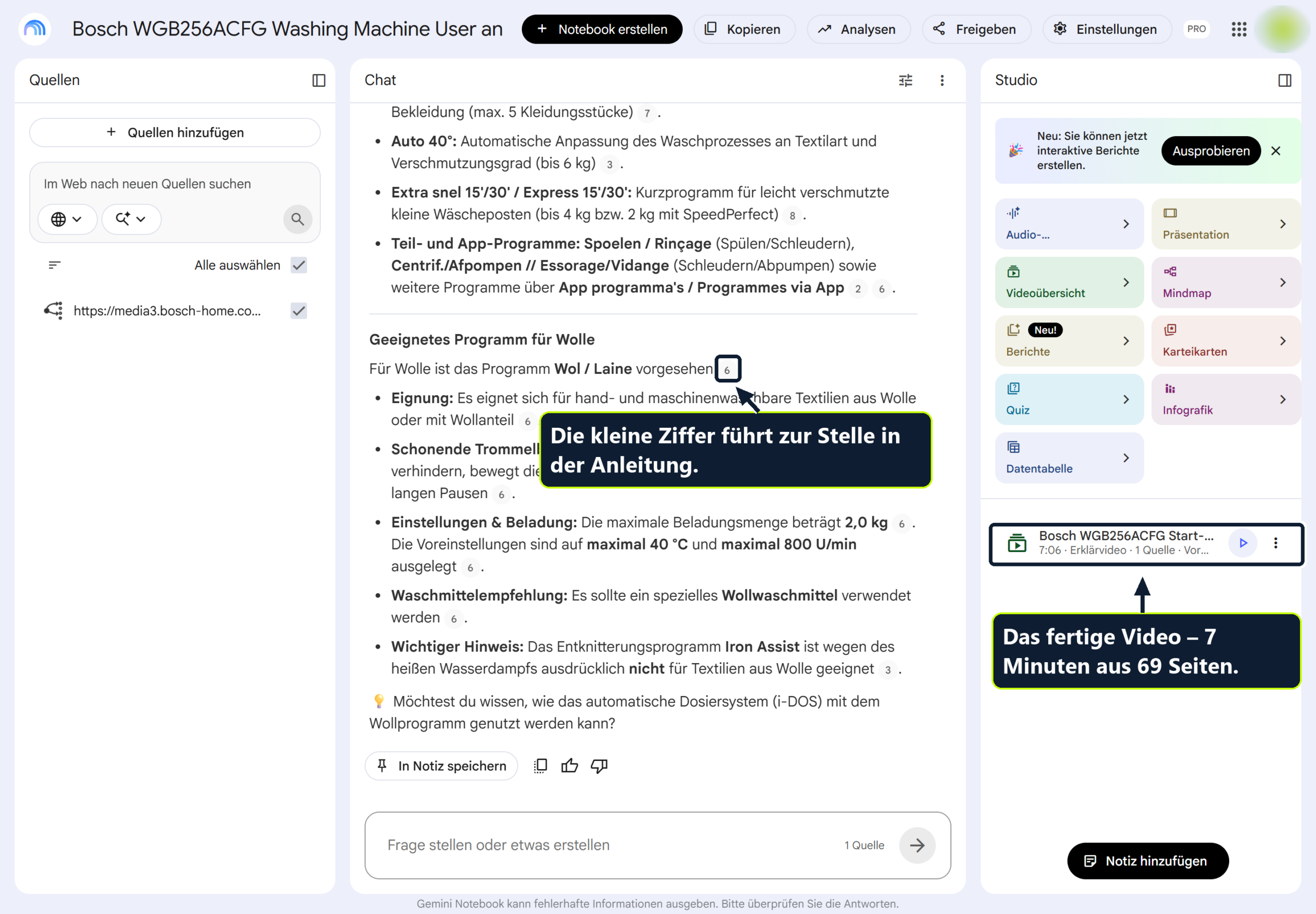
Task: Open the Audio overview tile
Action: [1069, 224]
